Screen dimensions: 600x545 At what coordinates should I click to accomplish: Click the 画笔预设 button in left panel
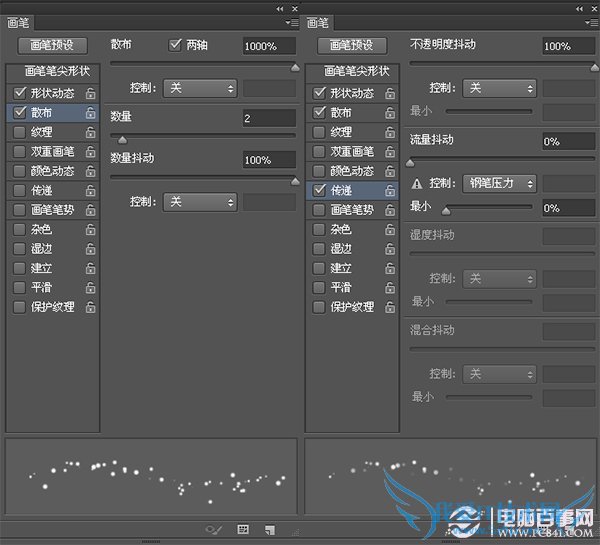[x=52, y=46]
